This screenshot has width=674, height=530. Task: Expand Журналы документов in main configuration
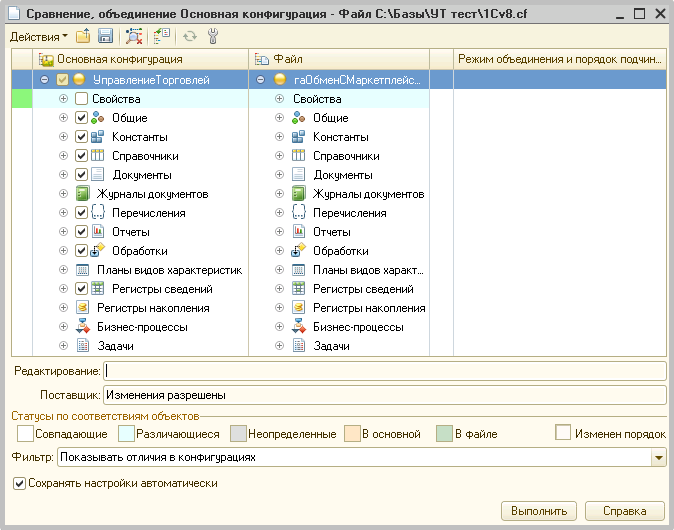click(x=63, y=193)
